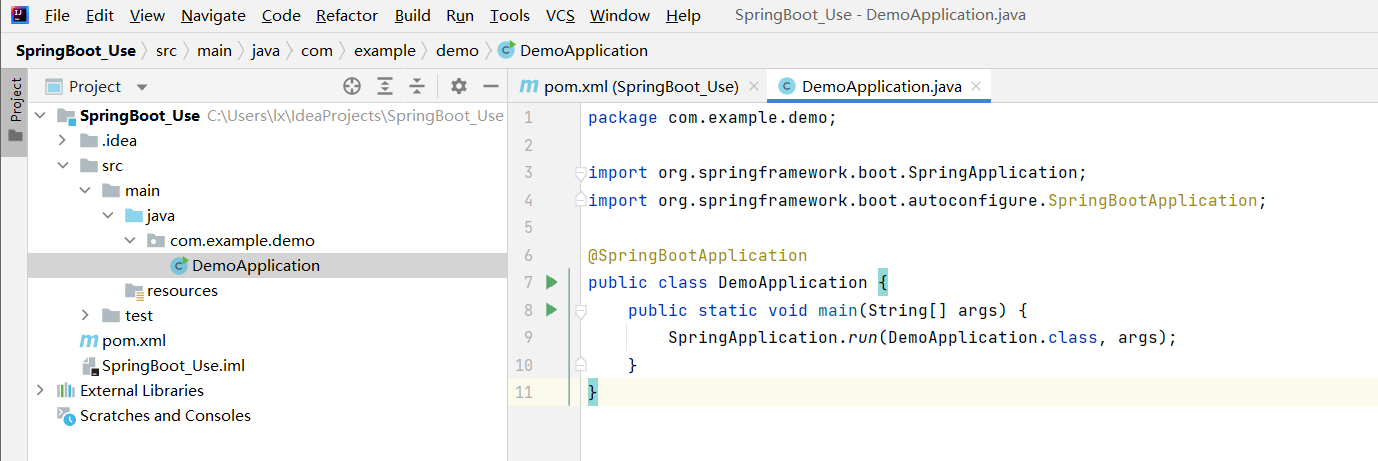Fold the imports block on line 3
Screen dimensions: 1378x461
pyautogui.click(x=580, y=173)
